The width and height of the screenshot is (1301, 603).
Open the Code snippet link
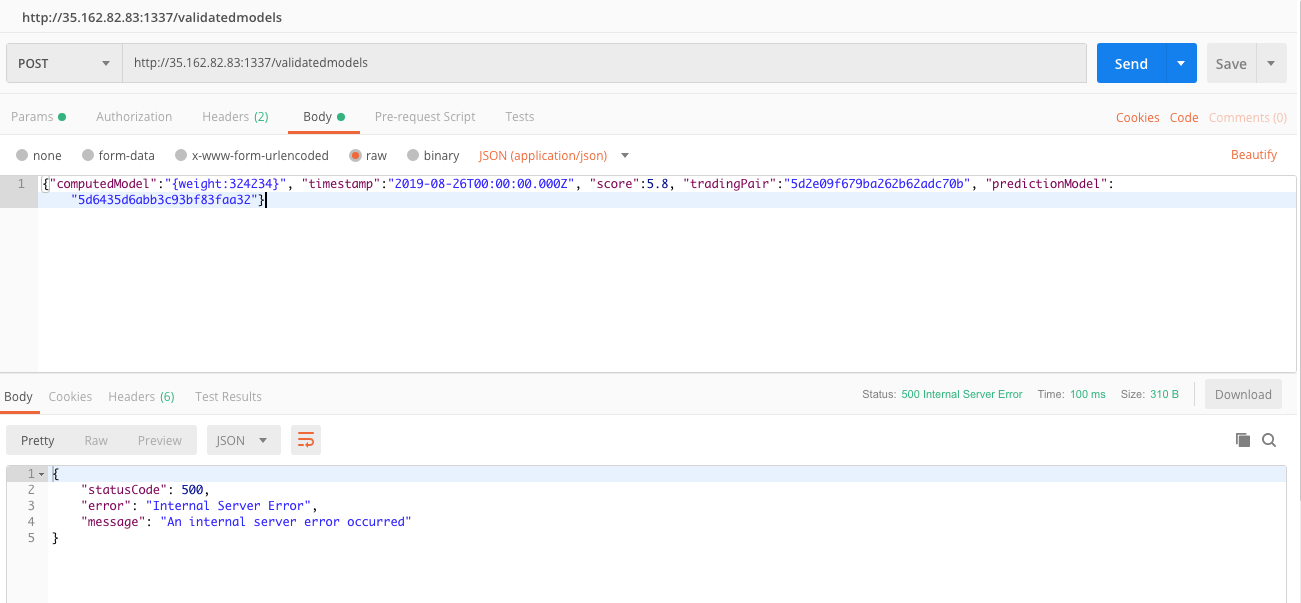[1184, 118]
